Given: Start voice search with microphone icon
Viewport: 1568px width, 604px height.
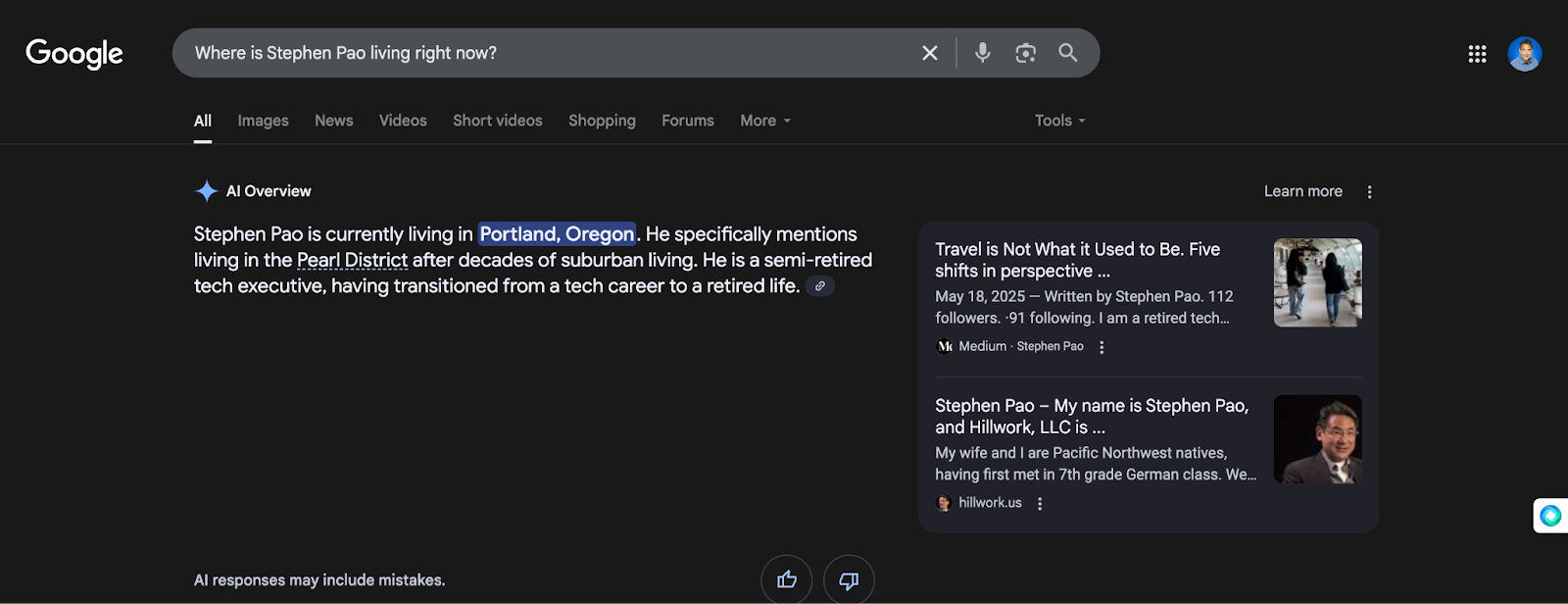Looking at the screenshot, I should pyautogui.click(x=982, y=53).
